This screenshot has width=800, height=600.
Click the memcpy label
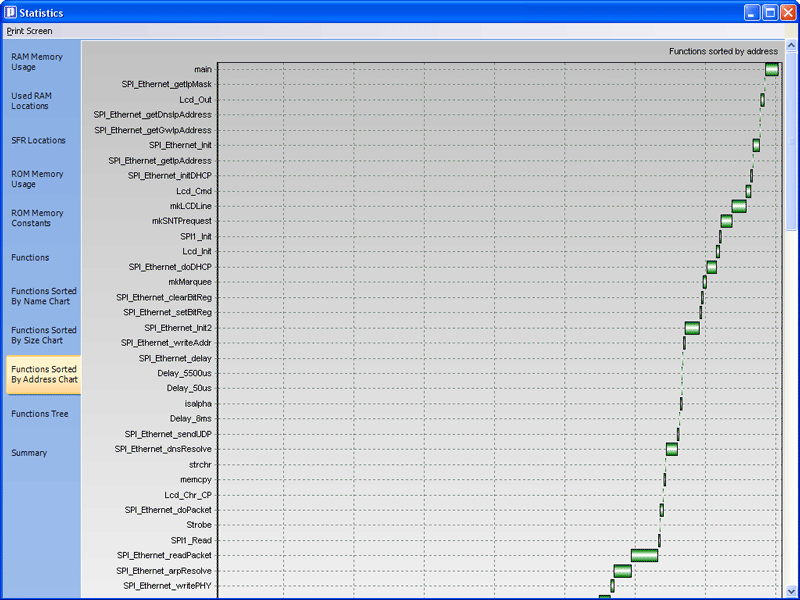196,480
